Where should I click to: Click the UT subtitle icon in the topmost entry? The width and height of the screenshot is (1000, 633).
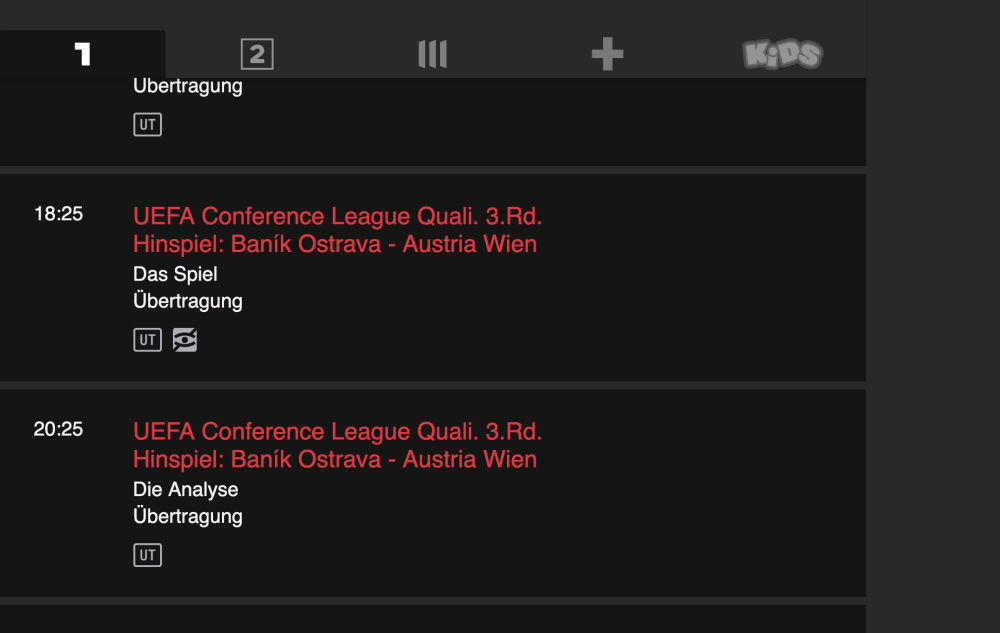click(x=147, y=125)
